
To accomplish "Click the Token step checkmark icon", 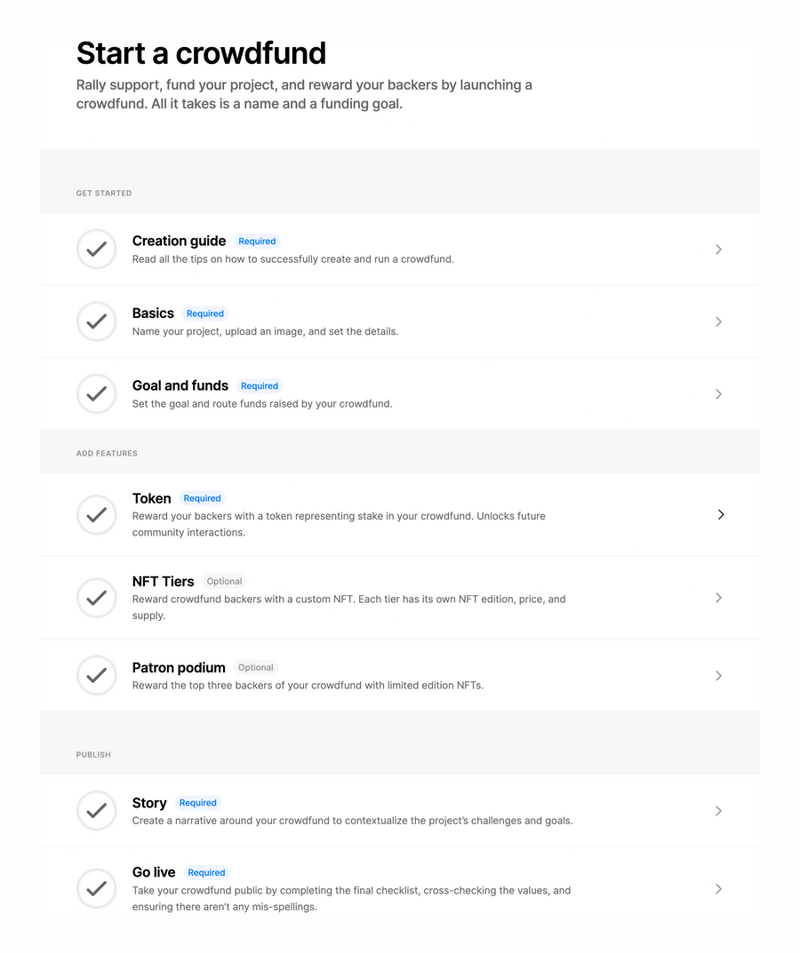I will tap(96, 515).
